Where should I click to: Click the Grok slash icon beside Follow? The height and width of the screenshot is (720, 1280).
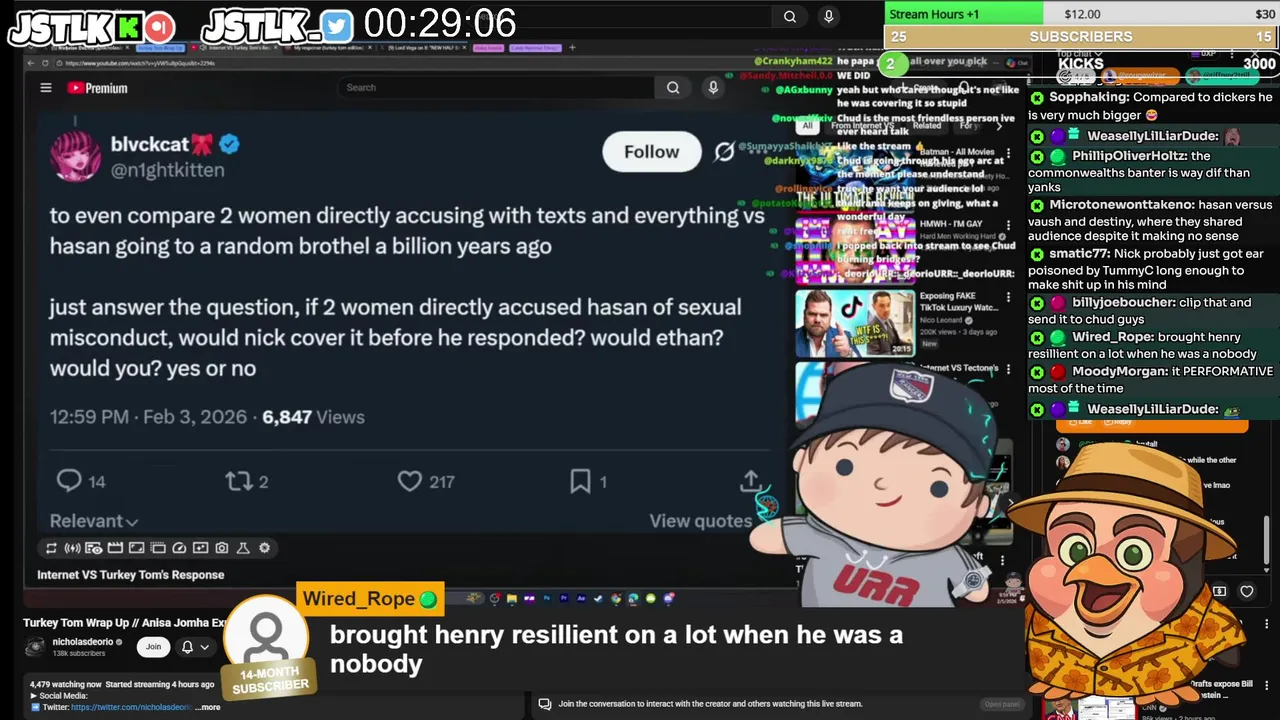pyautogui.click(x=724, y=152)
